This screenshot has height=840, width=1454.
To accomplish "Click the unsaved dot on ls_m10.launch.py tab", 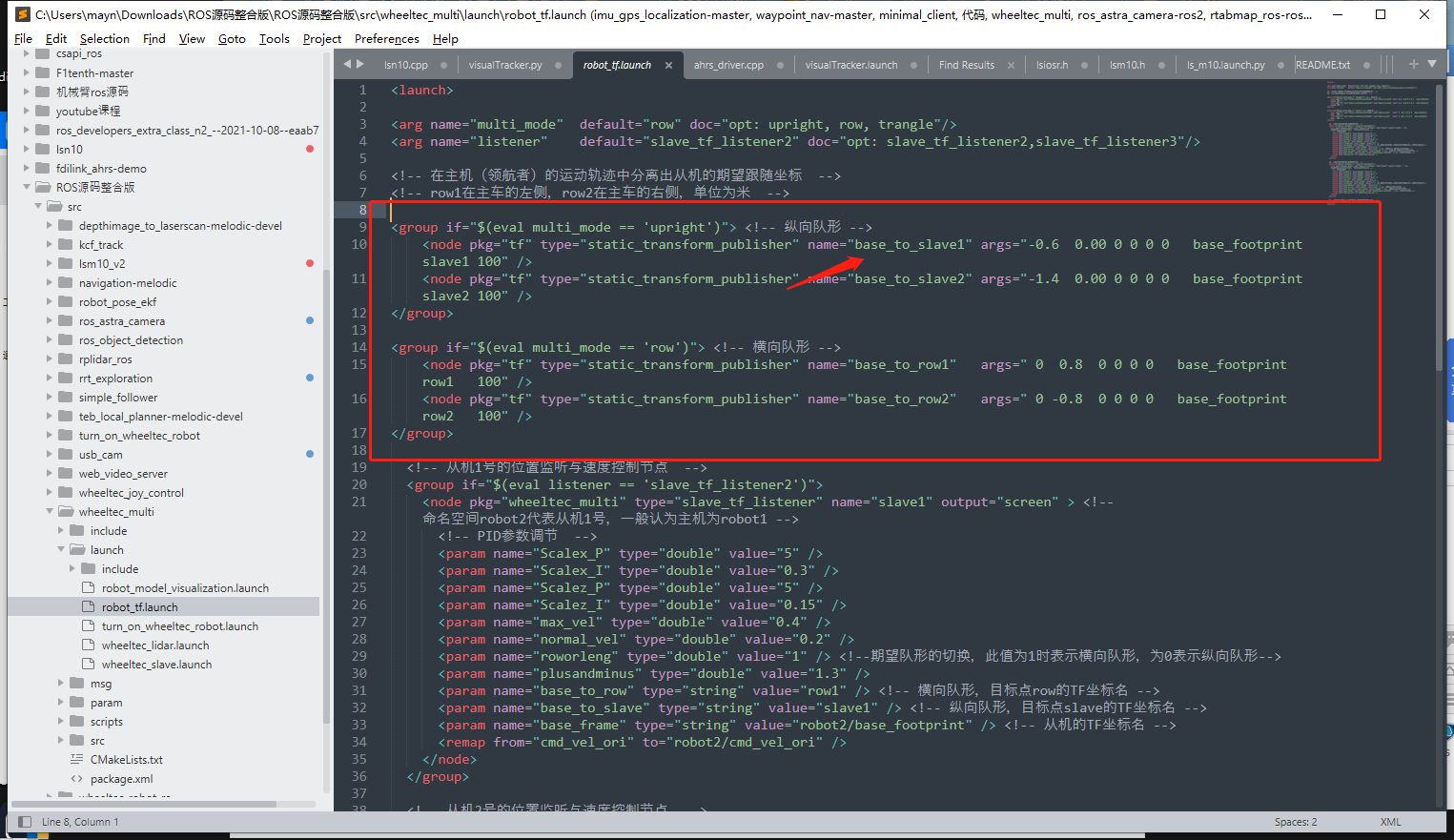I will 1281,65.
